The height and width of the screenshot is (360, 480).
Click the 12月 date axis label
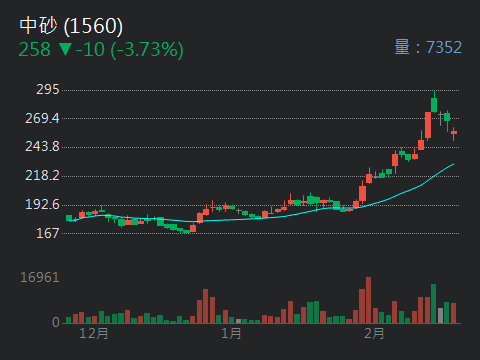[94, 333]
